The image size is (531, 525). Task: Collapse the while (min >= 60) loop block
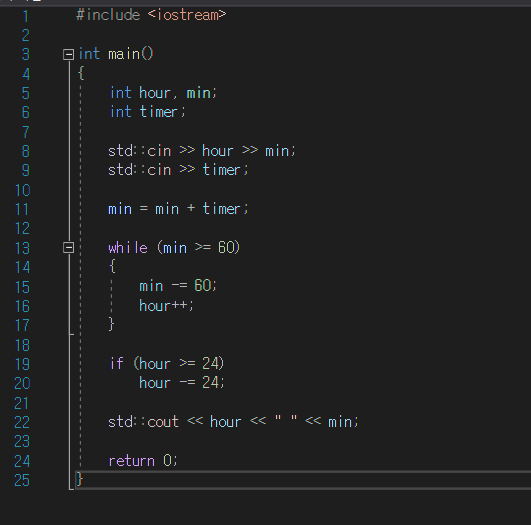coord(69,248)
